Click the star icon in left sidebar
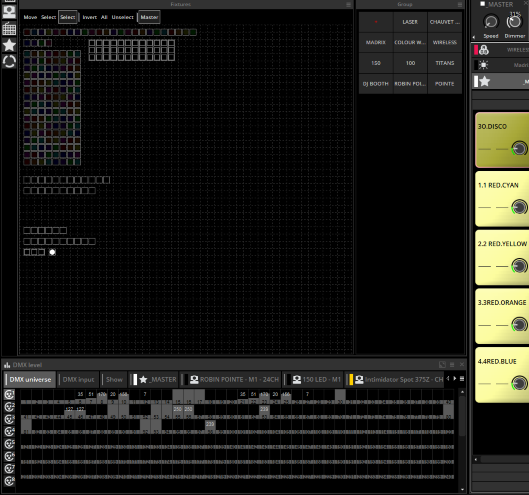Viewport: 529px width, 495px height. tap(9, 45)
